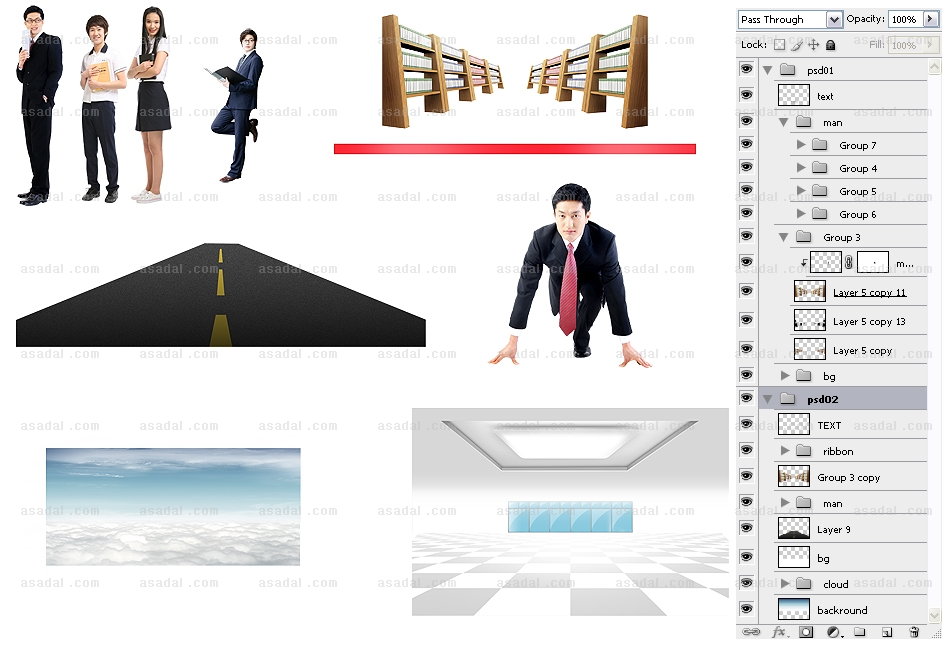Hide the backround layer eye icon

click(x=746, y=609)
